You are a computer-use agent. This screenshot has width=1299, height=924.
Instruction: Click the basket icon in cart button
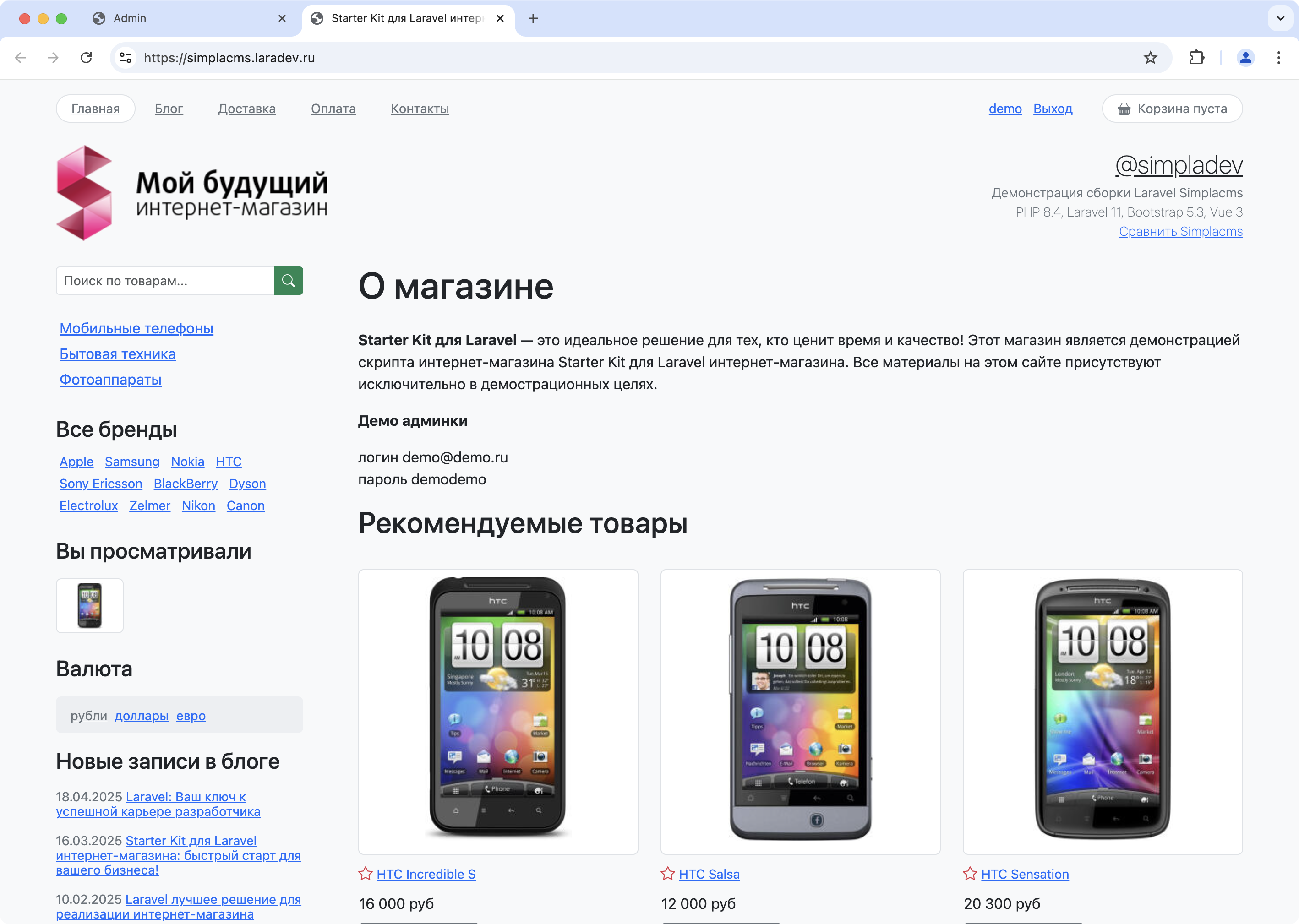(1124, 109)
